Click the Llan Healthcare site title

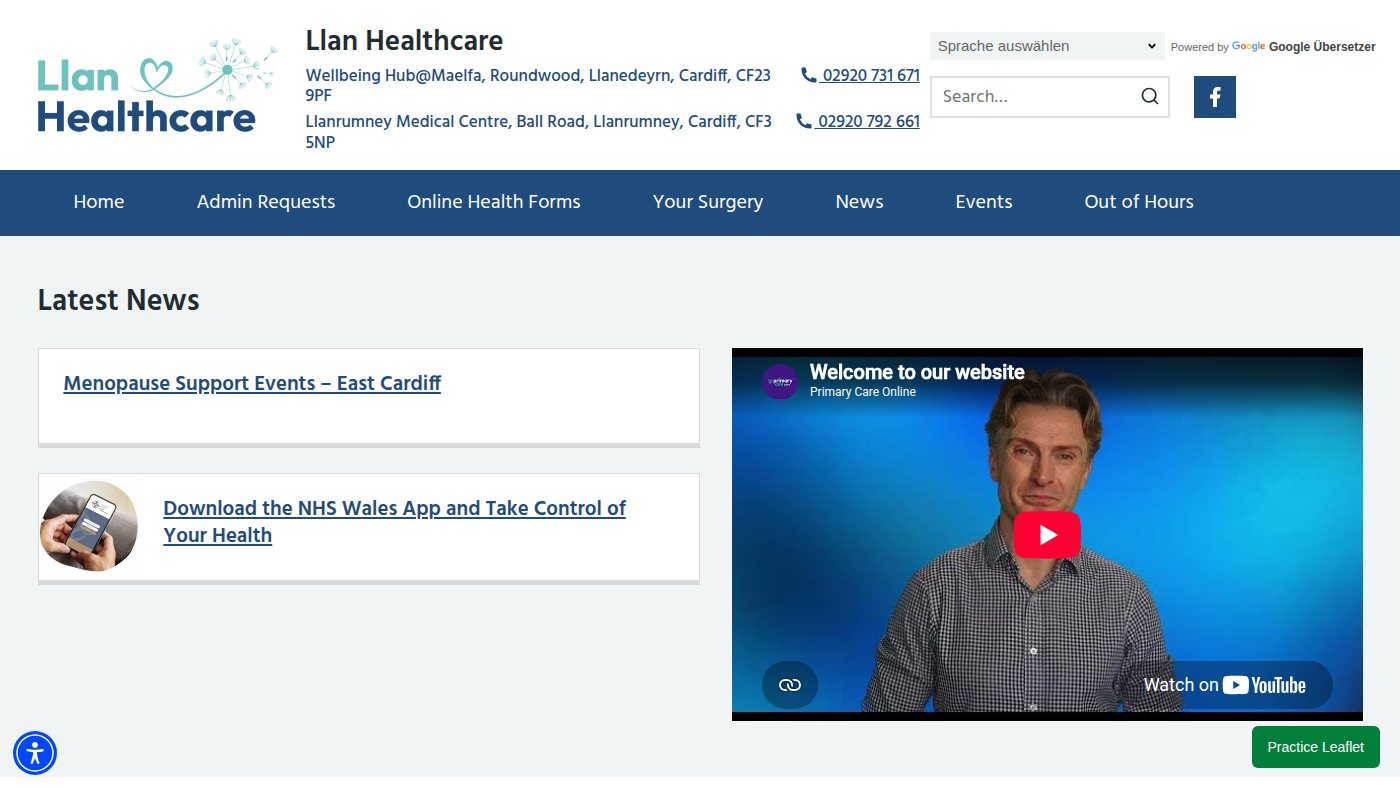[x=404, y=41]
